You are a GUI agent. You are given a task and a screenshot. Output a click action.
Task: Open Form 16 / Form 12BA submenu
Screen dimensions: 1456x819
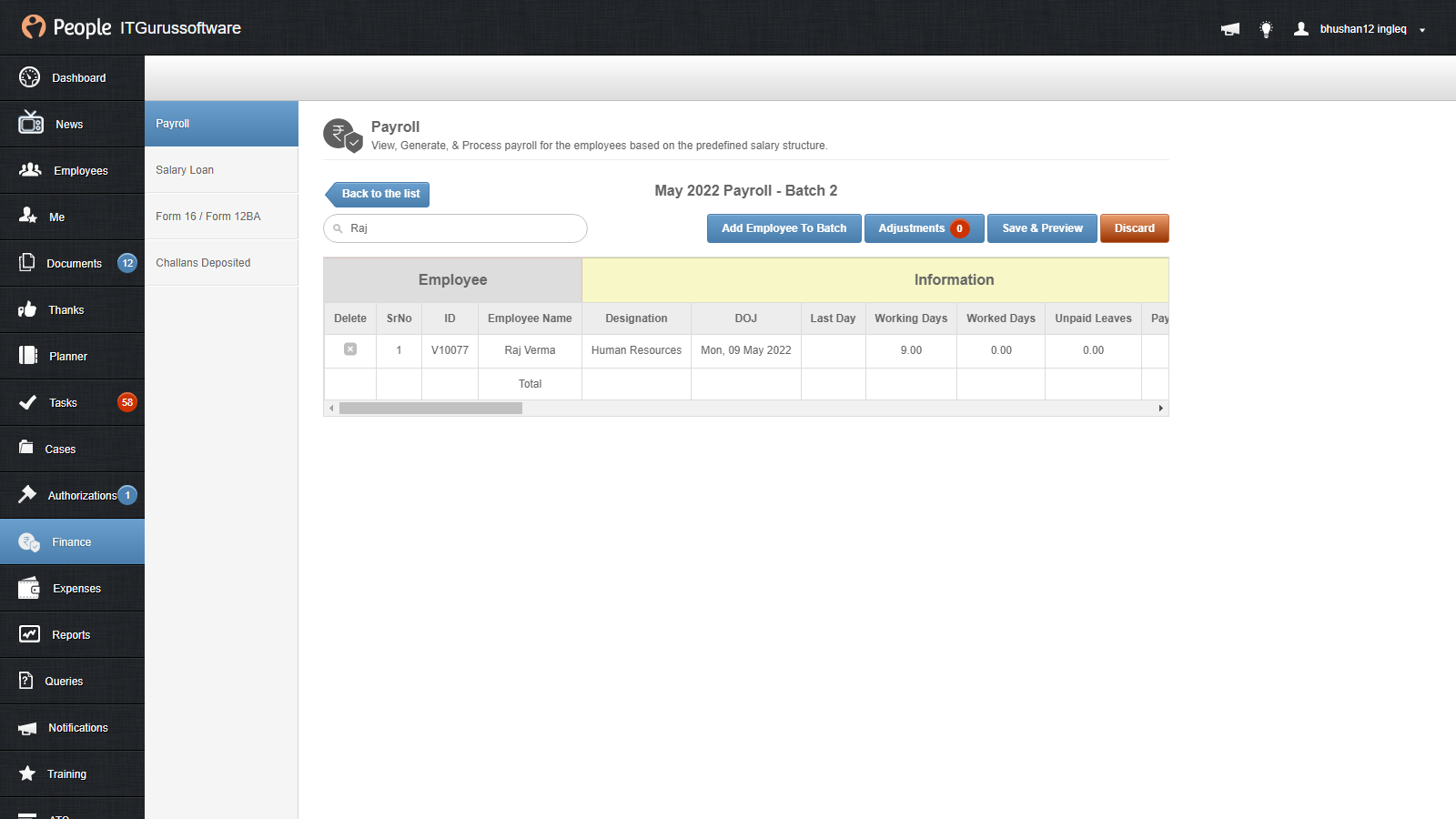pyautogui.click(x=221, y=217)
